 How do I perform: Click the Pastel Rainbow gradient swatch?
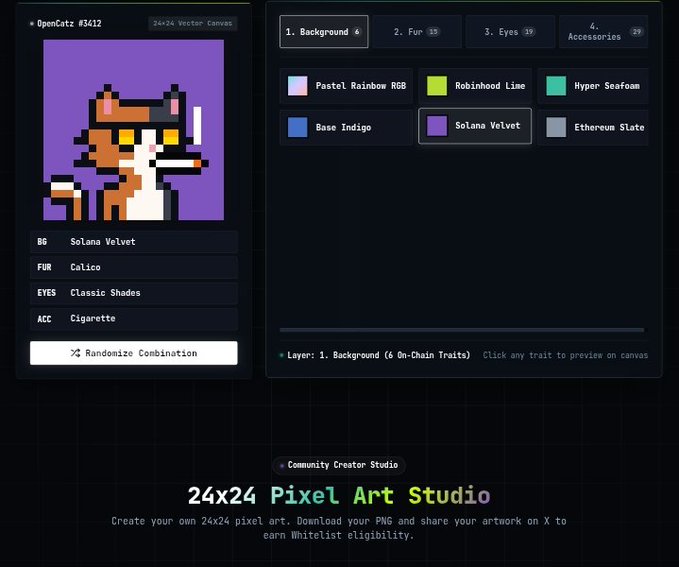point(298,86)
